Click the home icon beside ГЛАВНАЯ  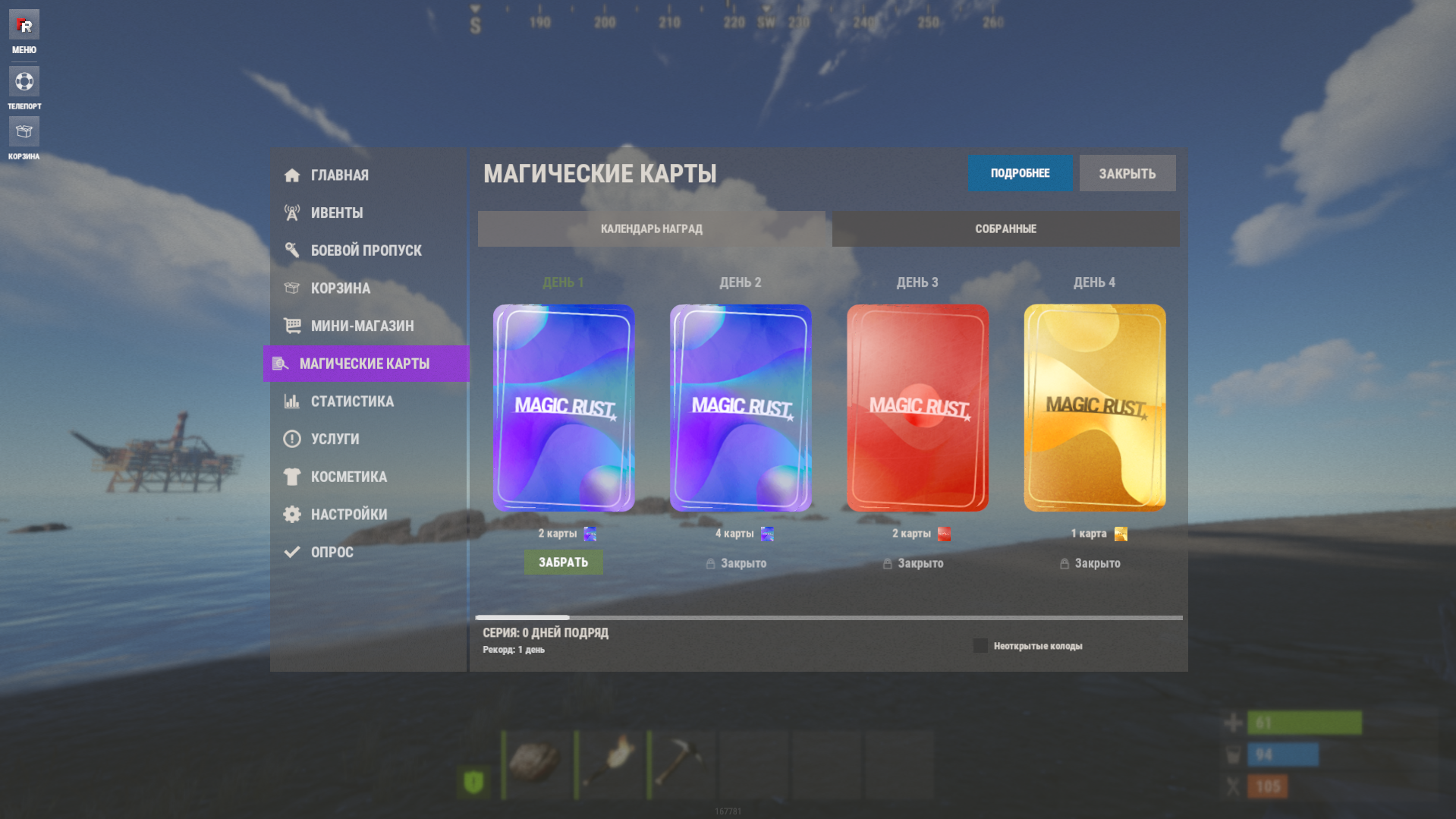[292, 175]
